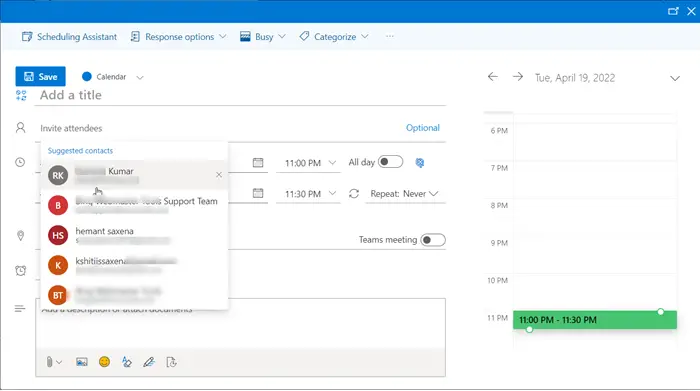The height and width of the screenshot is (391, 700).
Task: Pop out the event window
Action: pos(673,11)
